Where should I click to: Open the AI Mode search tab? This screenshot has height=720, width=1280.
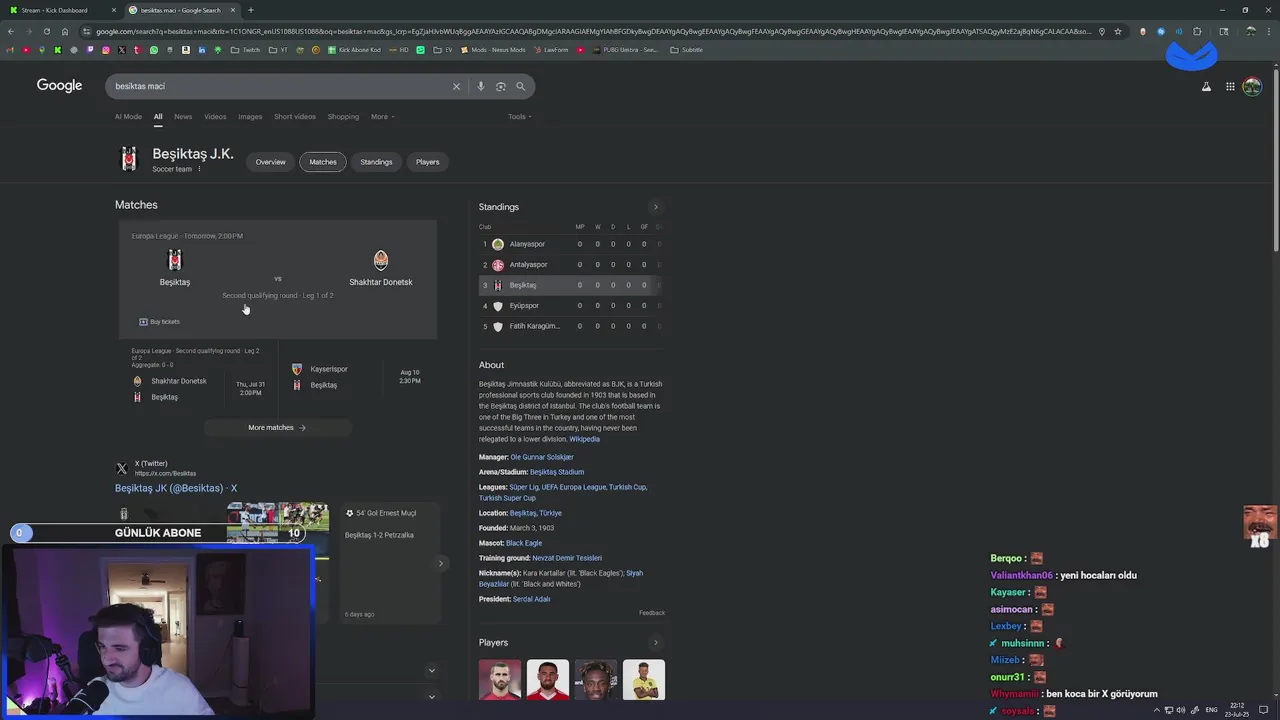tap(128, 117)
